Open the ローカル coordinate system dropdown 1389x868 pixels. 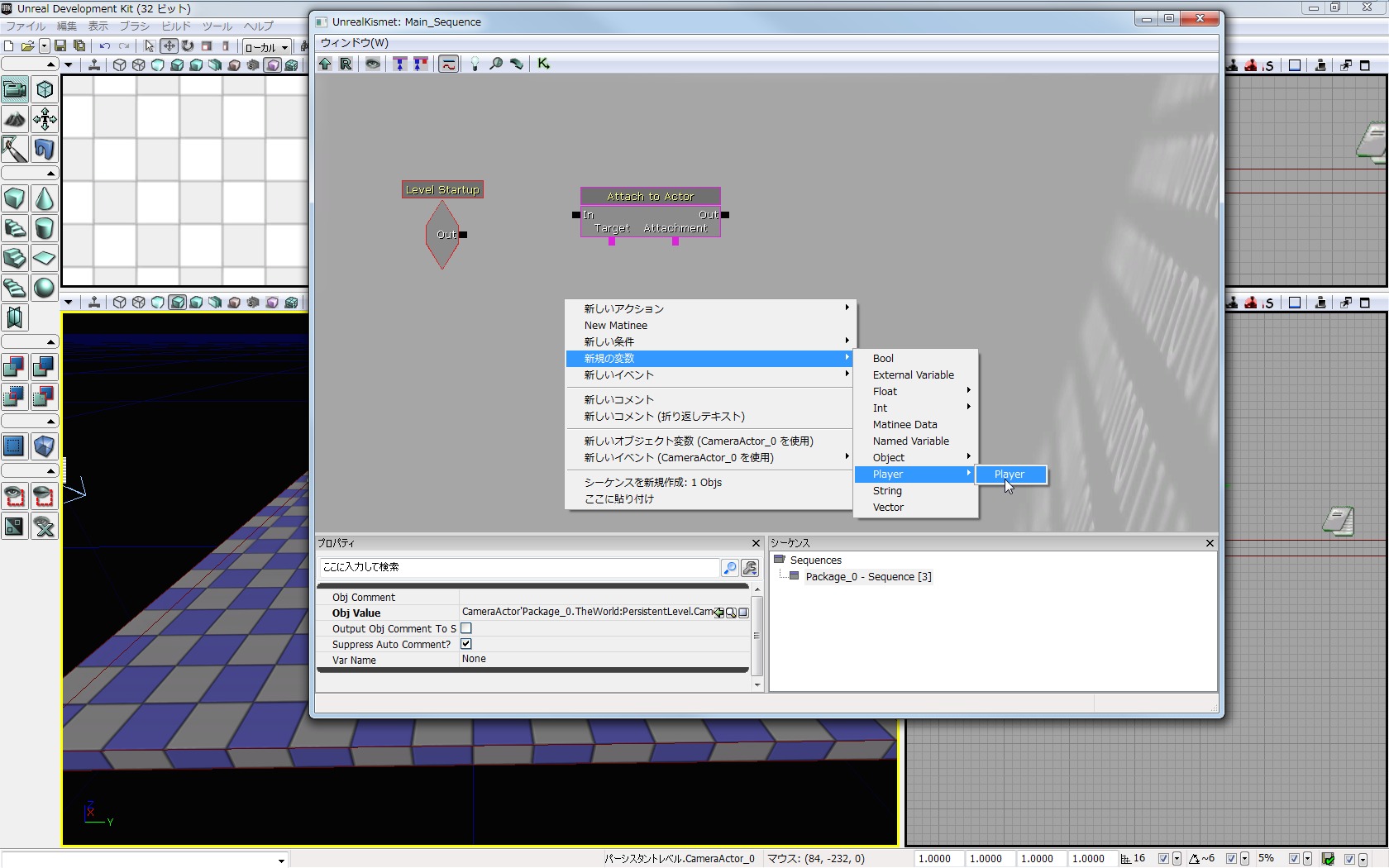click(x=266, y=46)
